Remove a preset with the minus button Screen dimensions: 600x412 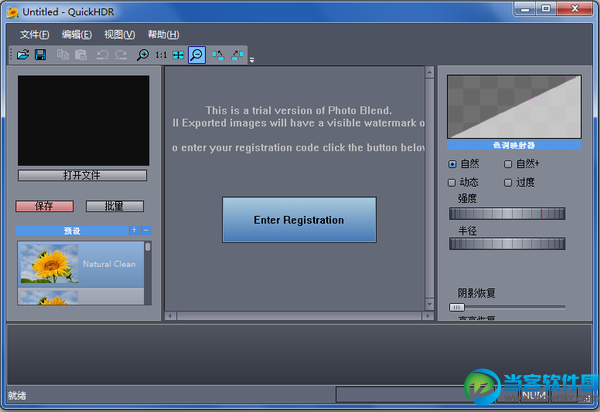coord(146,230)
